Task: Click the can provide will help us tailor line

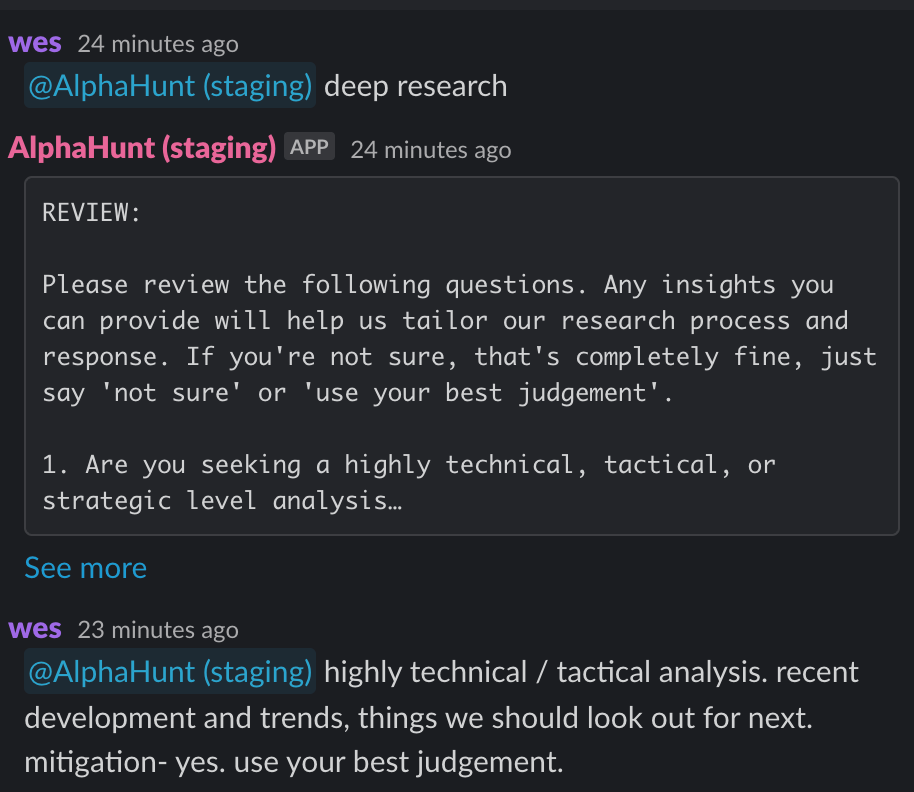Action: (445, 321)
